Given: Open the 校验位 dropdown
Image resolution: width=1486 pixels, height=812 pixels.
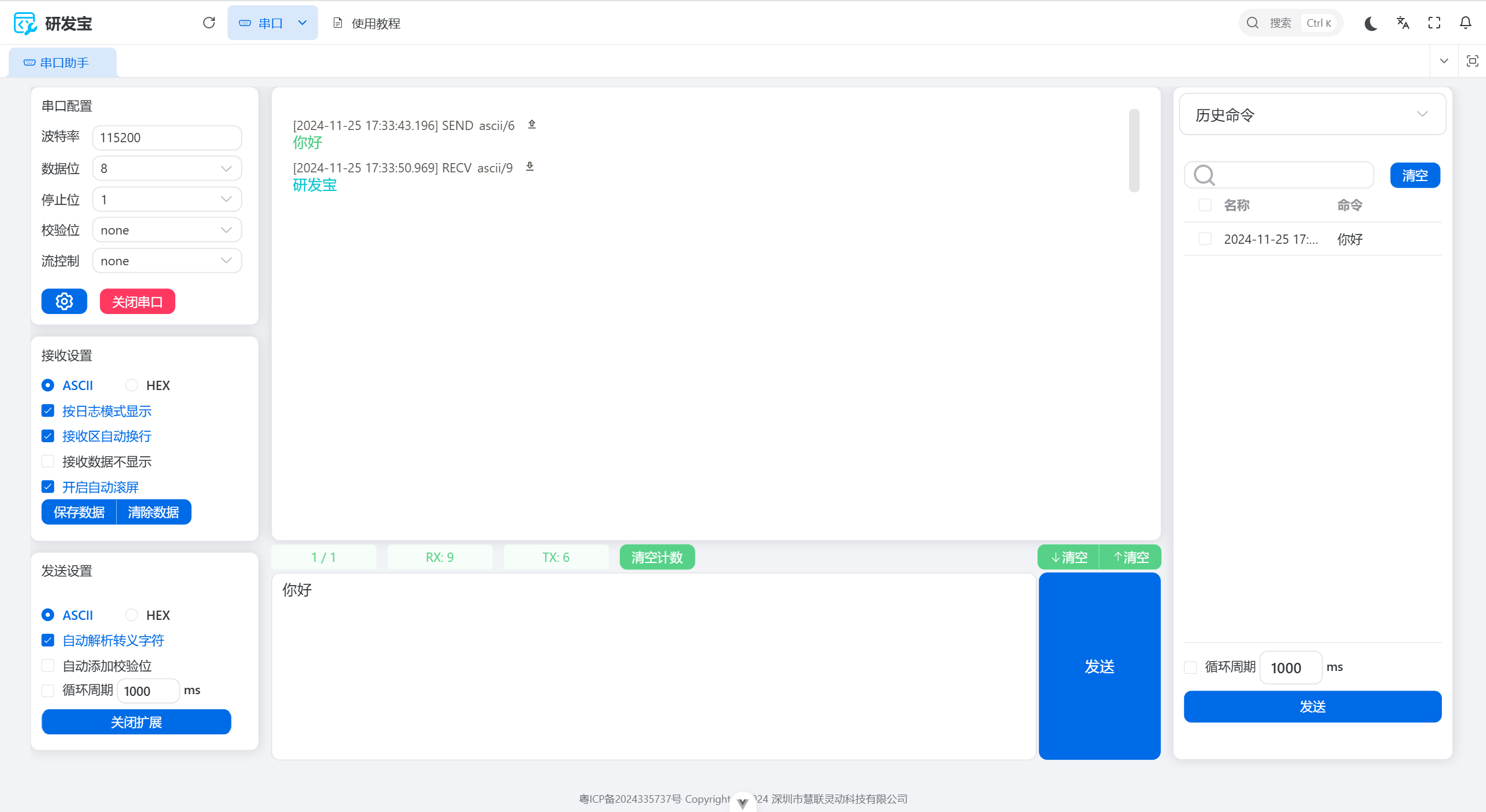Looking at the screenshot, I should coord(167,230).
